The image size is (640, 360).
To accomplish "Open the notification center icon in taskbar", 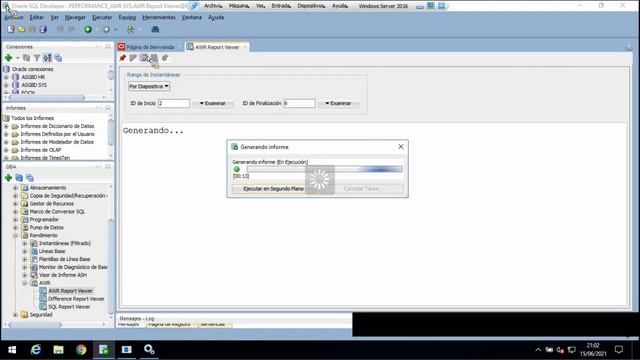I will (x=619, y=350).
